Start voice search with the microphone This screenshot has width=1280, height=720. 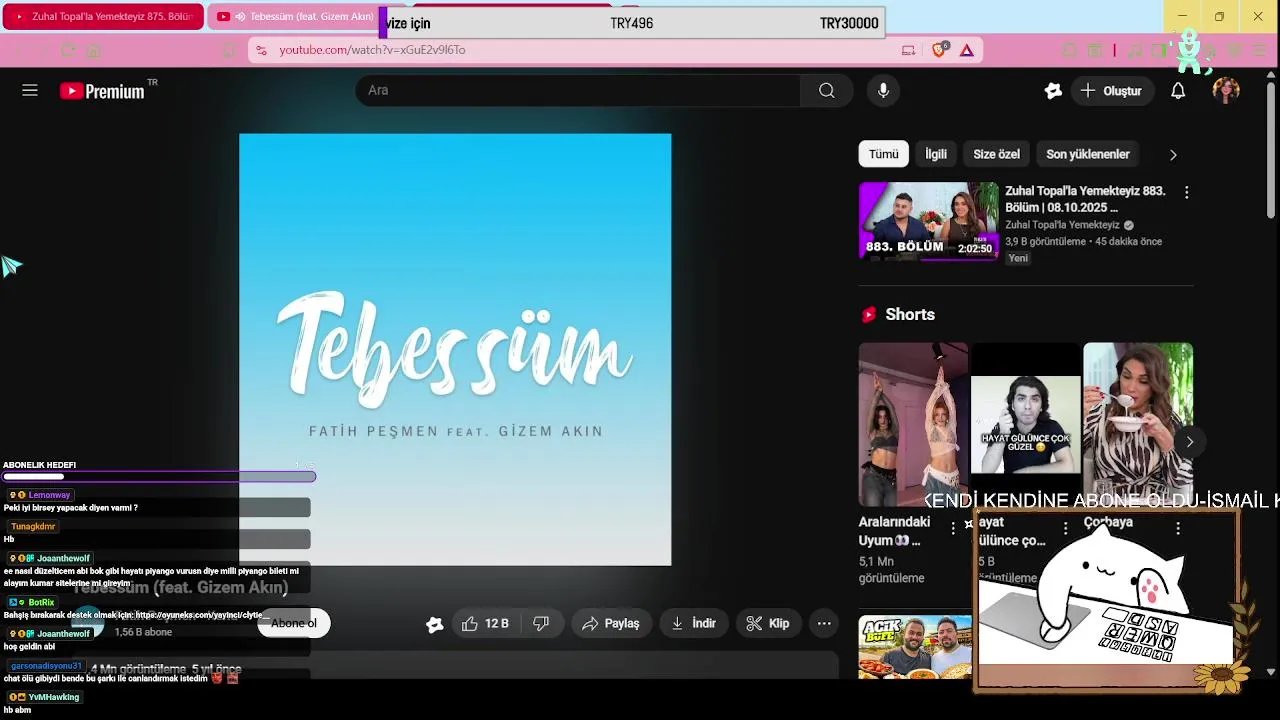pos(883,90)
